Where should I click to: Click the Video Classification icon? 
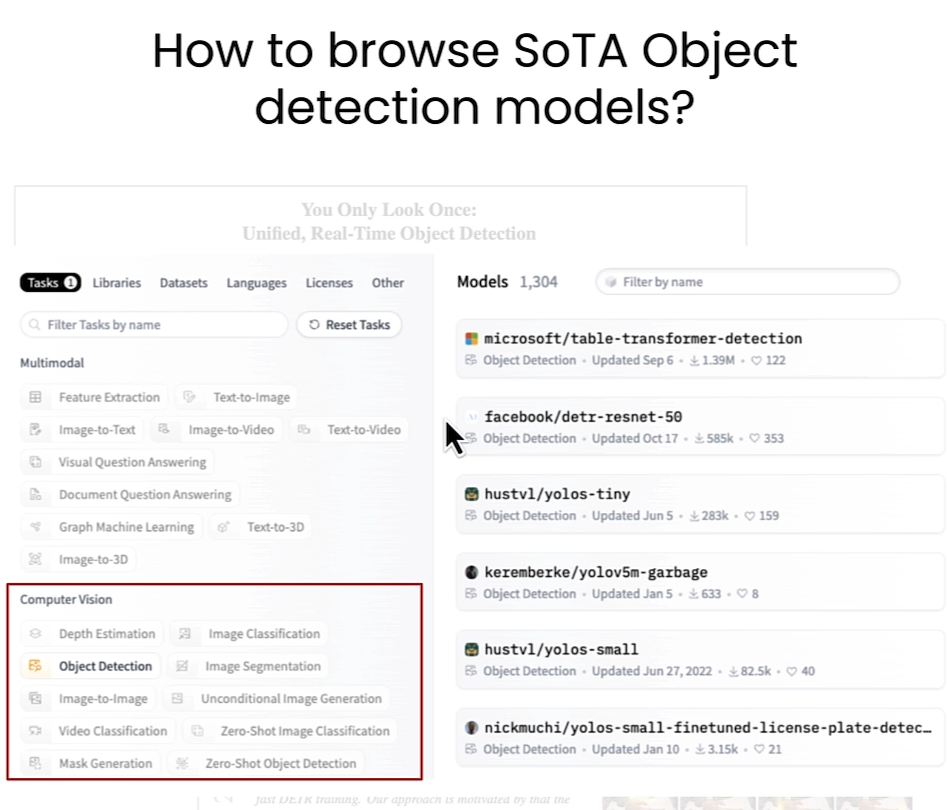36,731
